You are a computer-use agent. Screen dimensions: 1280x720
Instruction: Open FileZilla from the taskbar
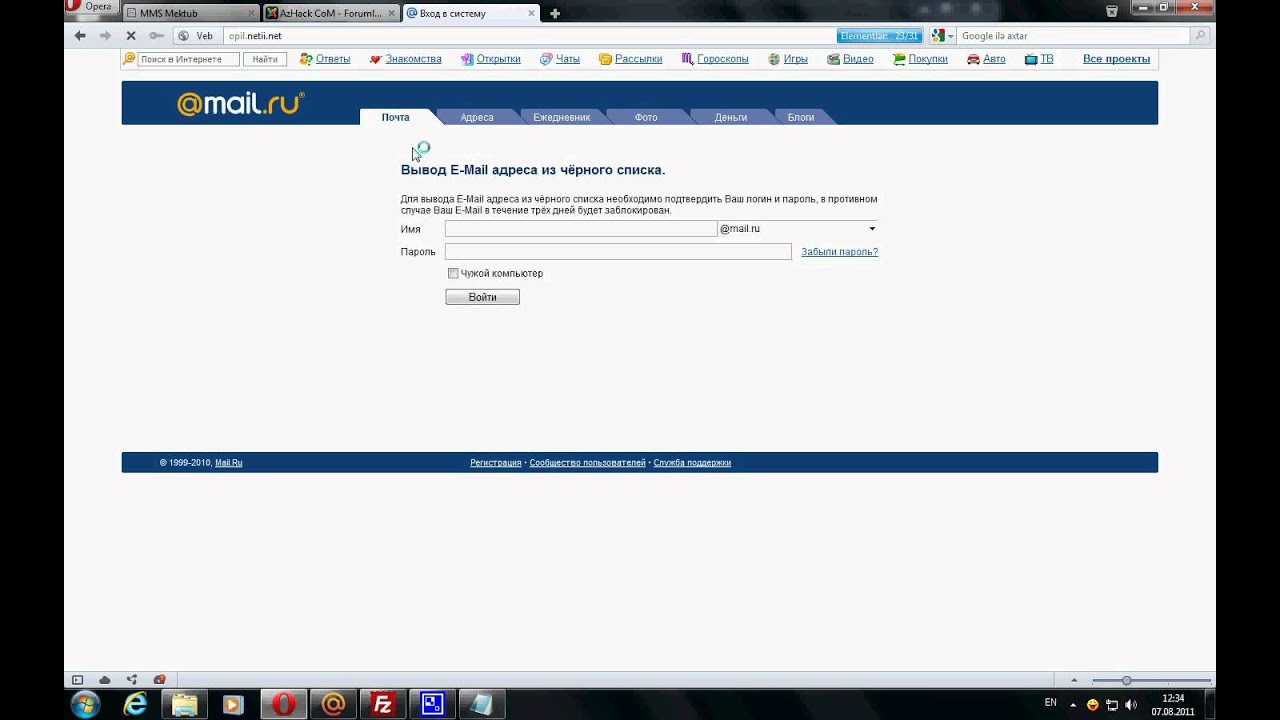pyautogui.click(x=382, y=704)
